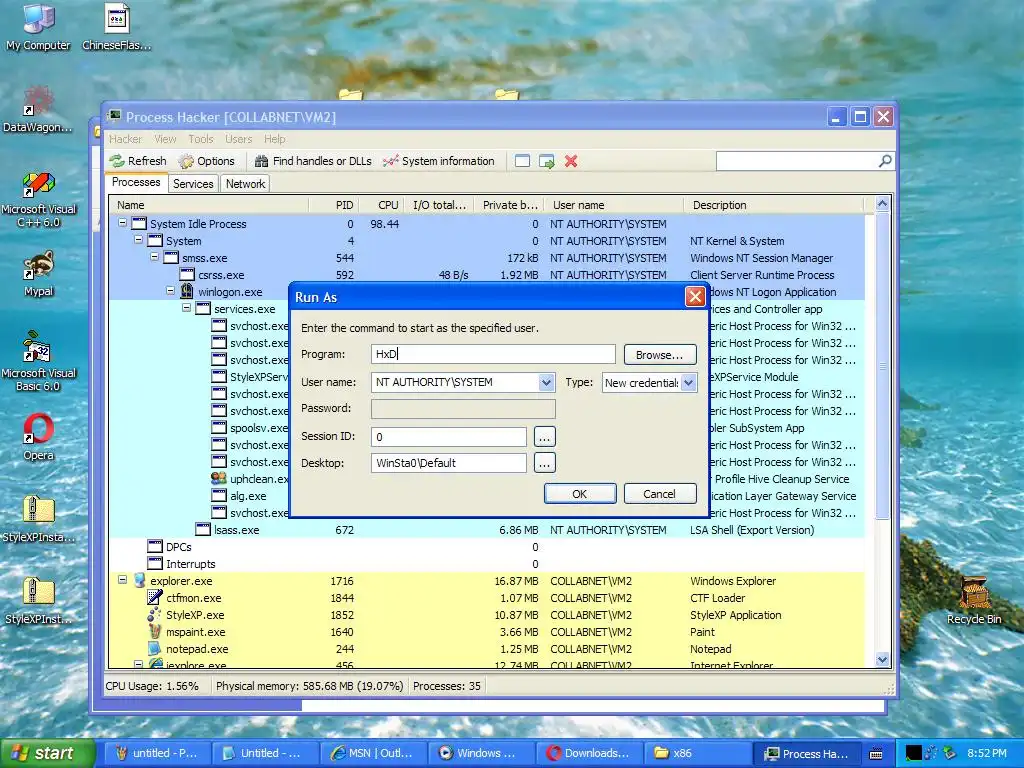Screen dimensions: 1024x768
Task: Select the DataWagon desktop shortcut
Action: 37,109
